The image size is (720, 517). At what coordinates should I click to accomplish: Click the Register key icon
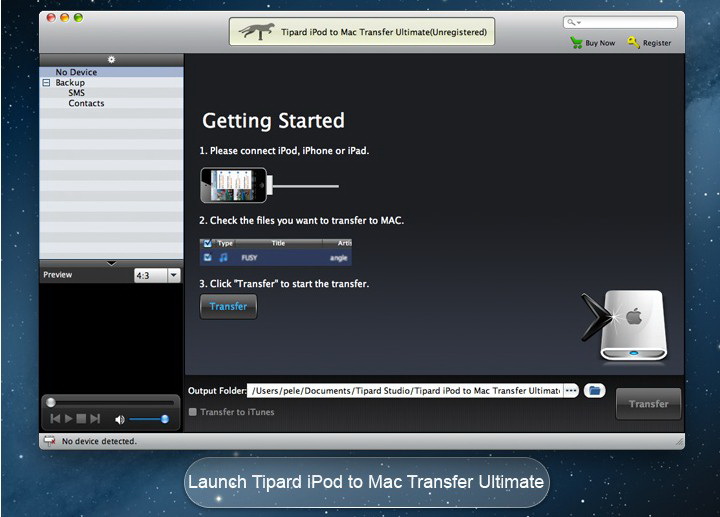coord(634,42)
